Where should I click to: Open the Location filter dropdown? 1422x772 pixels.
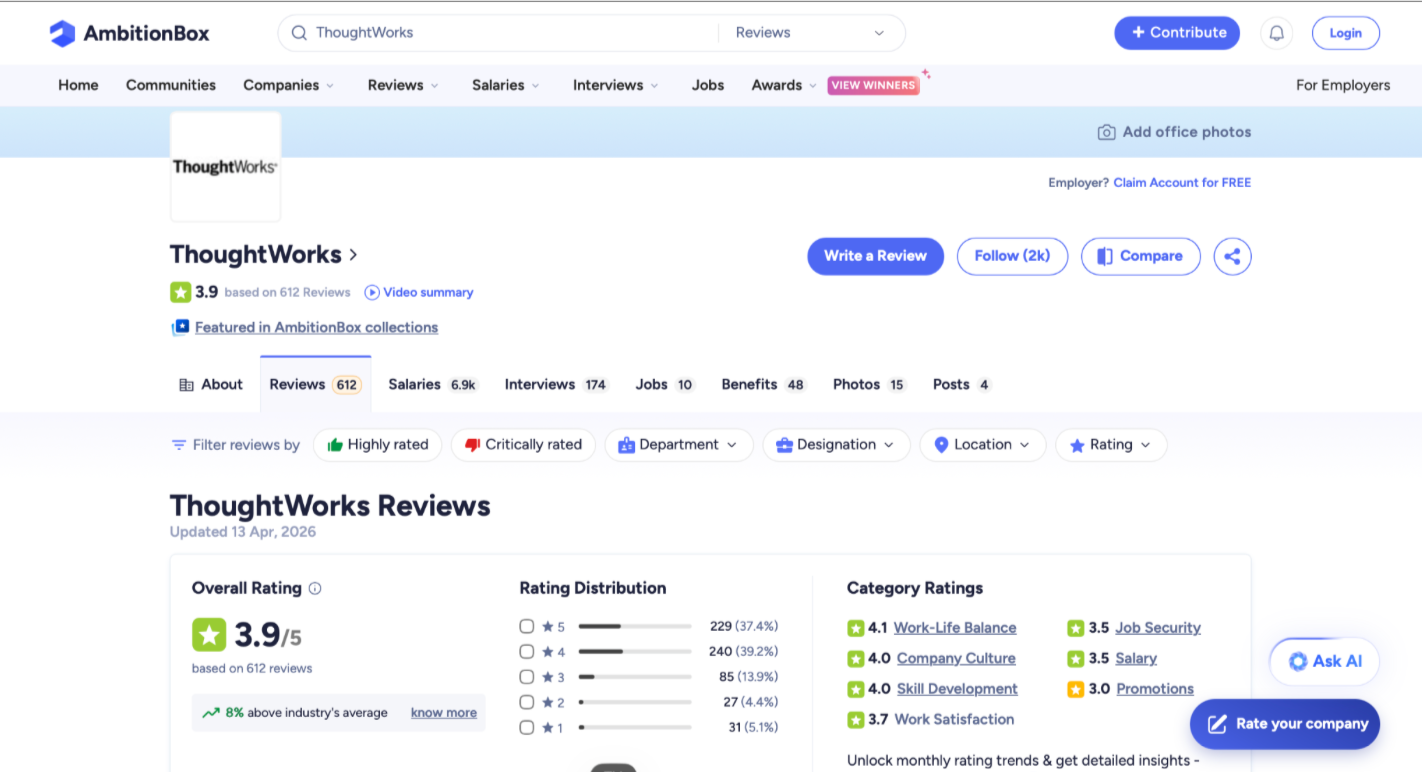point(982,445)
